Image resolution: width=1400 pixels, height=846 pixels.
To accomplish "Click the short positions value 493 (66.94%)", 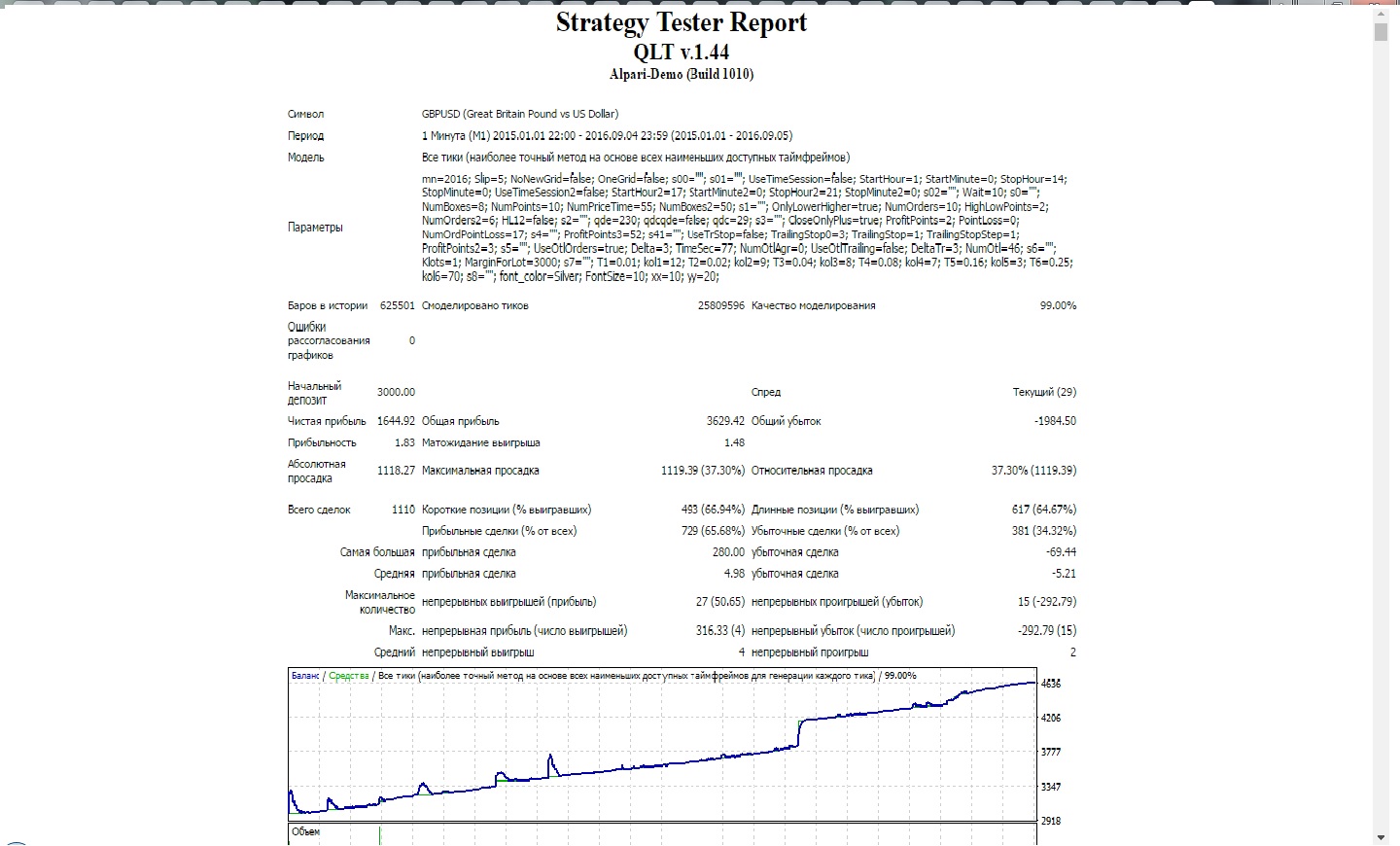I will [x=713, y=510].
